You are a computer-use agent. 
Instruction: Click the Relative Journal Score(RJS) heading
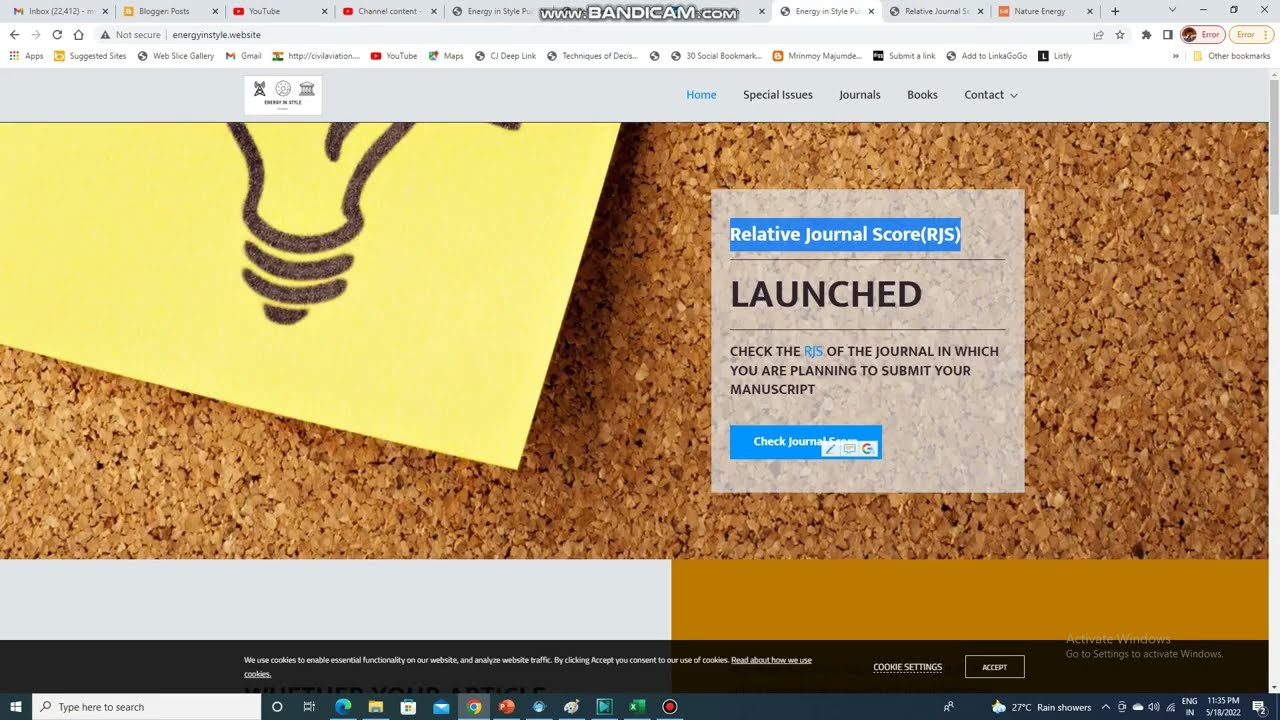pyautogui.click(x=845, y=234)
